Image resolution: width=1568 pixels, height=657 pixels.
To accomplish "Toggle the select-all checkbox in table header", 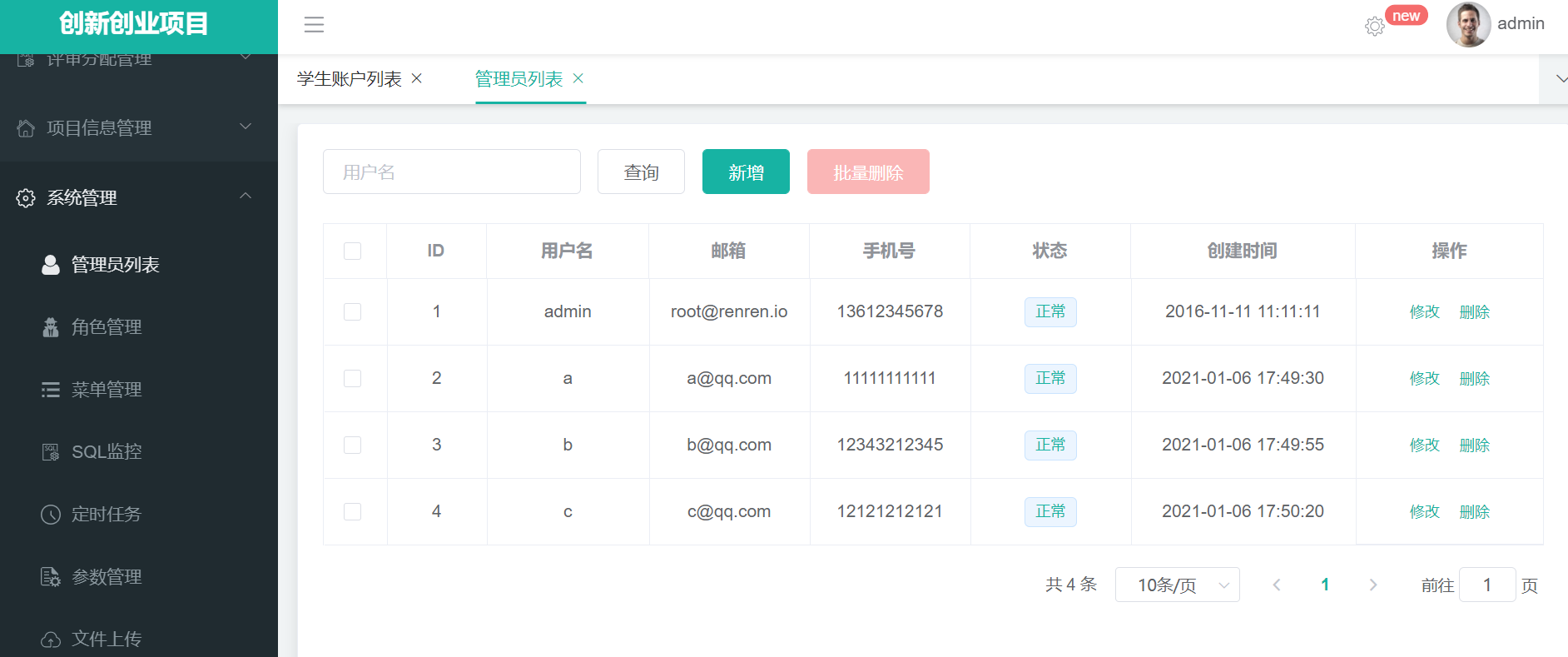I will click(x=353, y=251).
